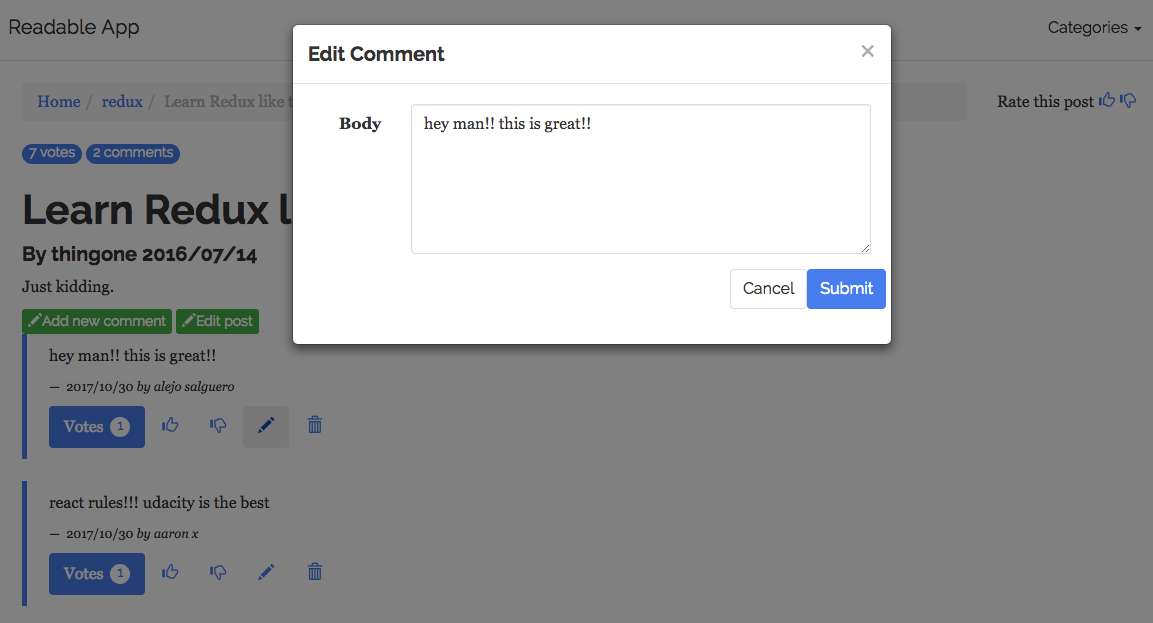The image size is (1153, 623).
Task: Thumbs down aaron x's comment
Action: pyautogui.click(x=218, y=572)
